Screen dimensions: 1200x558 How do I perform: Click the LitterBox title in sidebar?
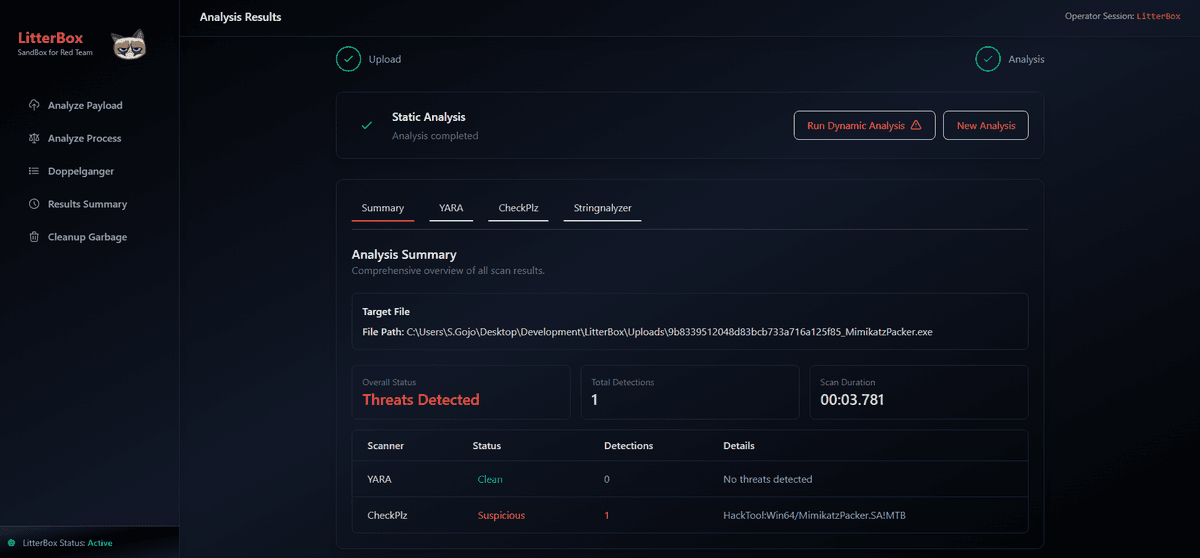(50, 38)
